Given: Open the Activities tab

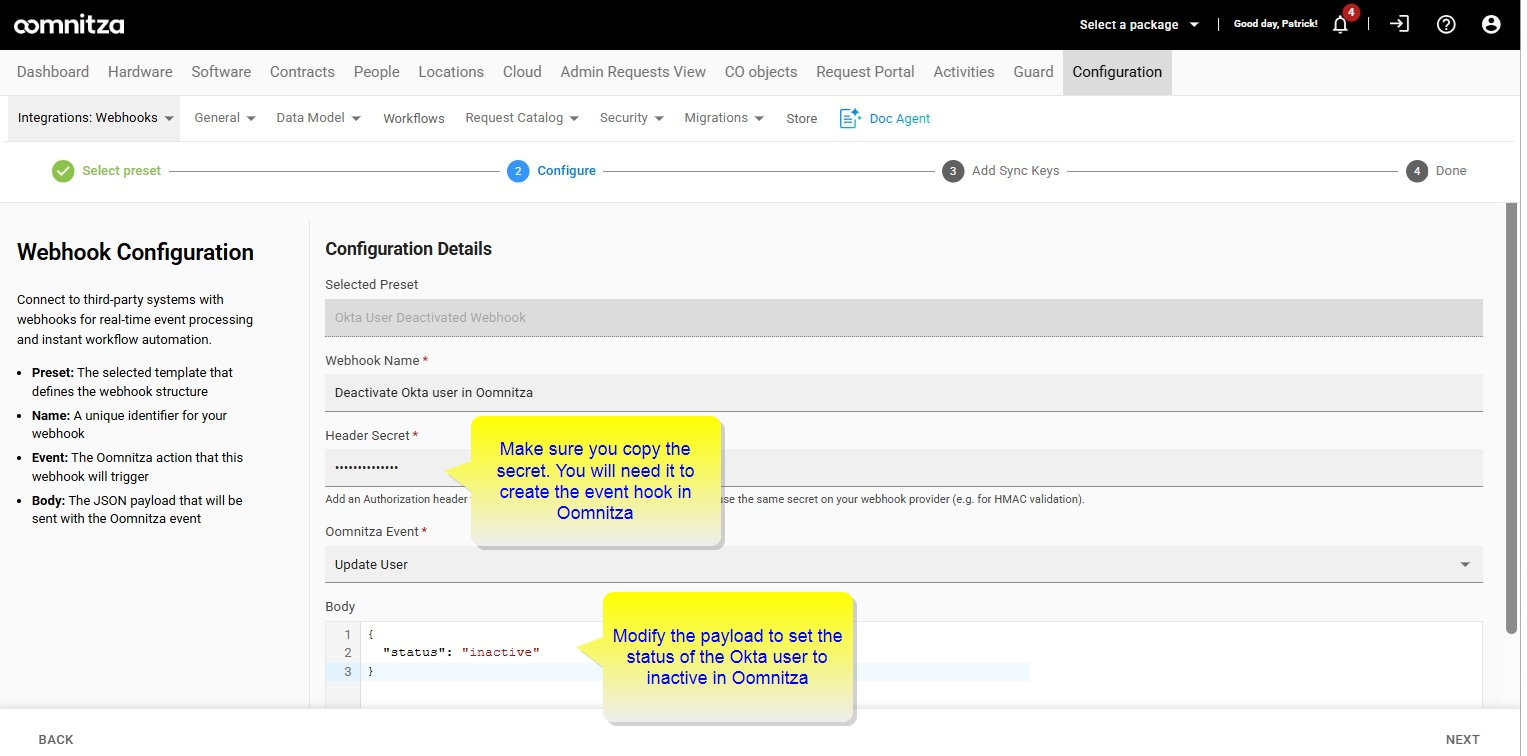Looking at the screenshot, I should pos(964,72).
